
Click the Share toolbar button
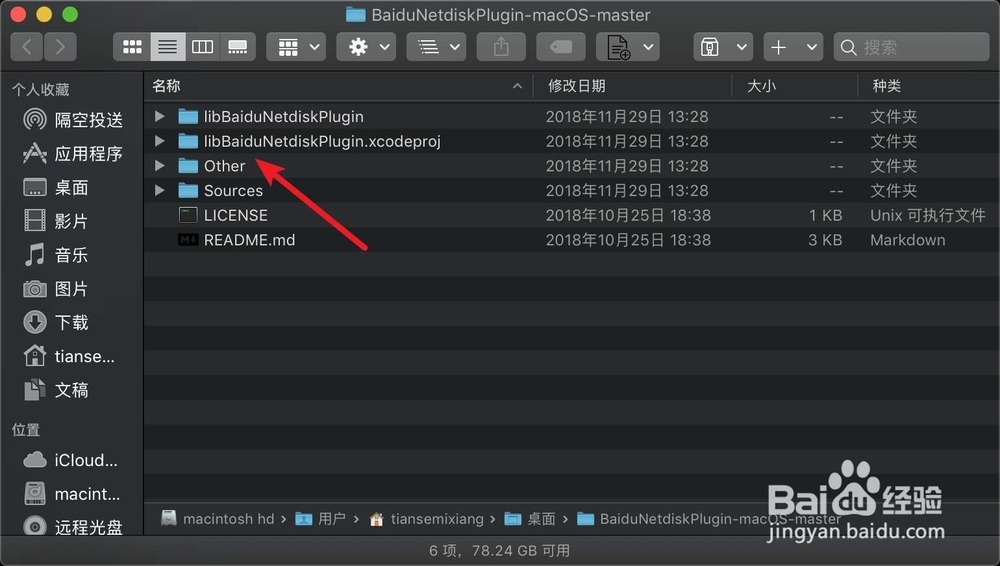(x=501, y=47)
